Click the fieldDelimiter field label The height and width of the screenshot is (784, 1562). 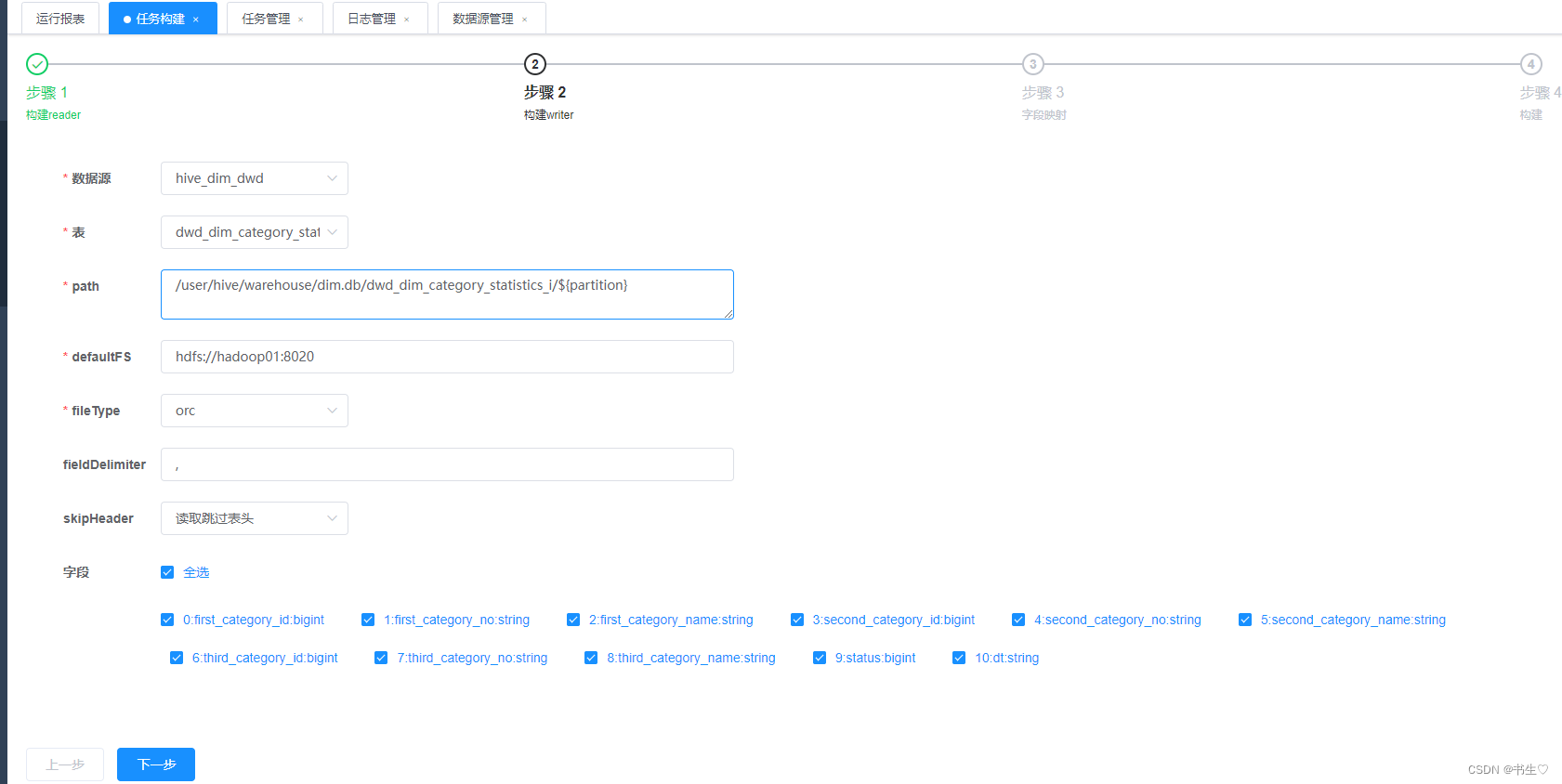104,464
